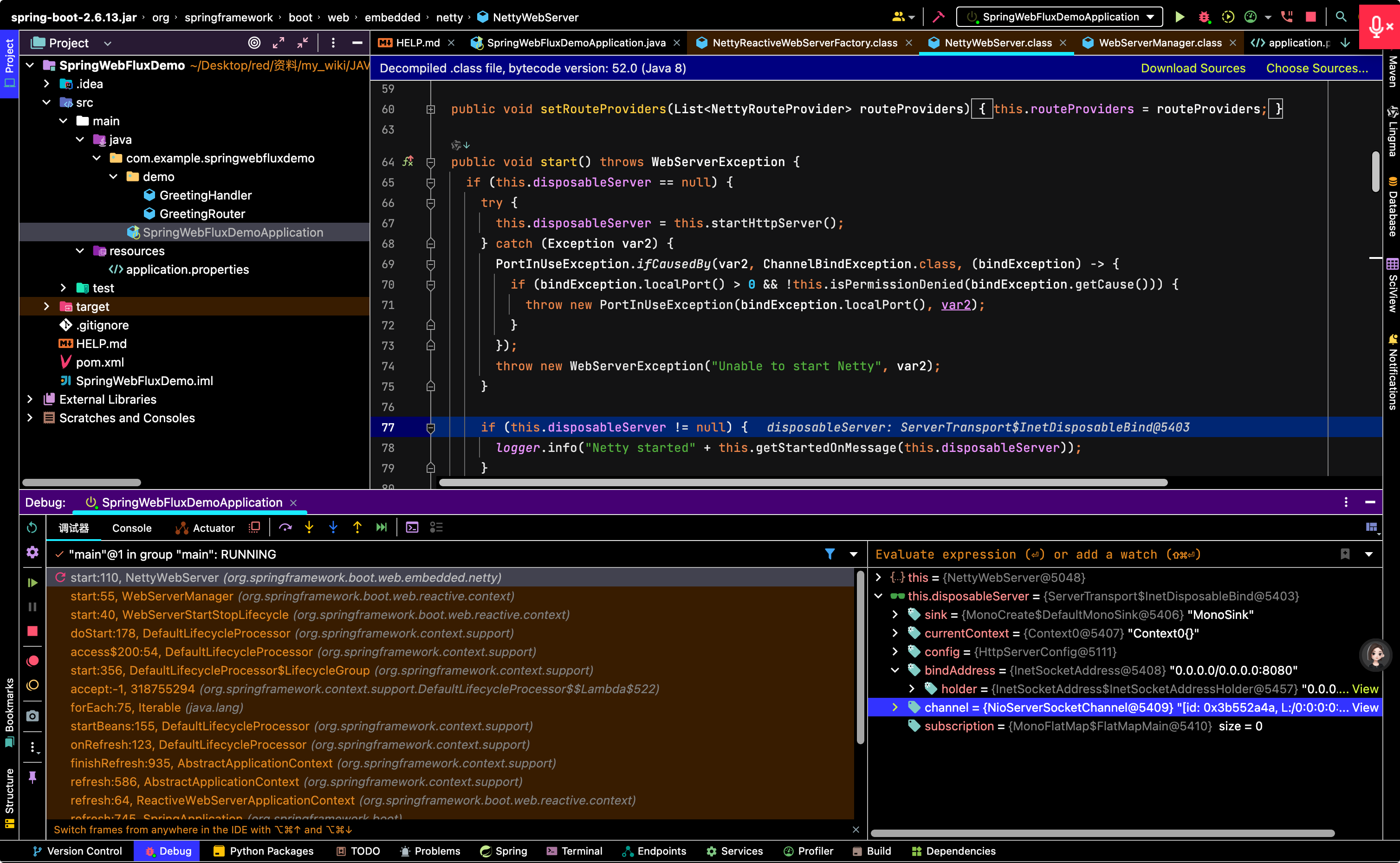Click the Step Over debugger icon
The width and height of the screenshot is (1400, 863).
[x=285, y=528]
